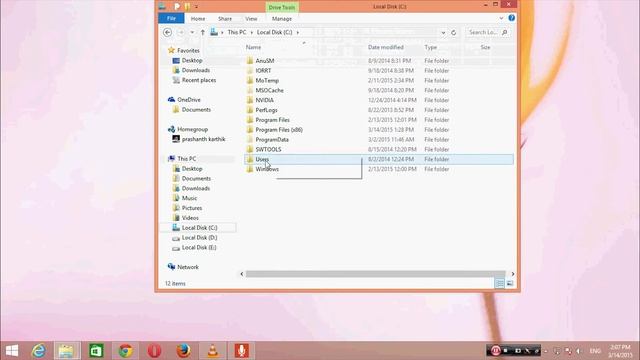
Task: Sort by the Size column
Action: [485, 47]
